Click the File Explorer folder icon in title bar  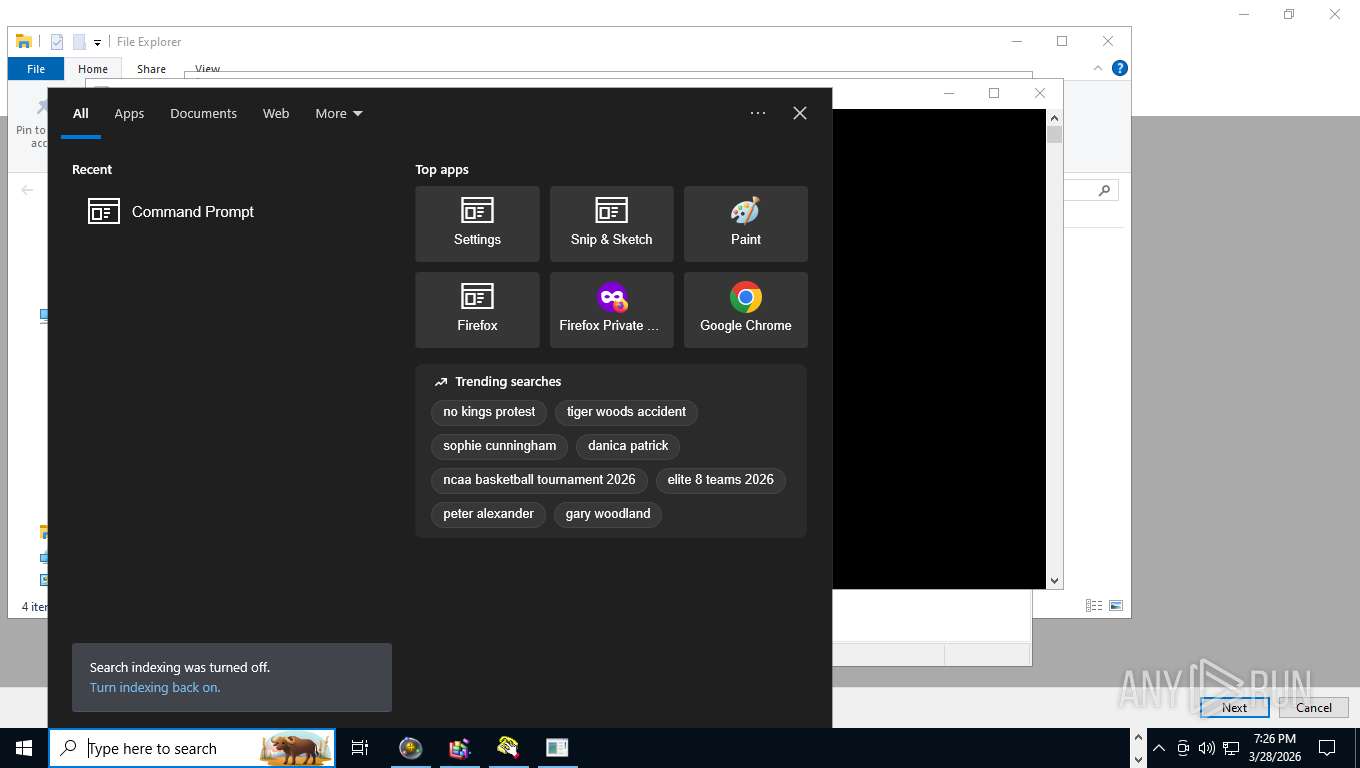pos(24,42)
